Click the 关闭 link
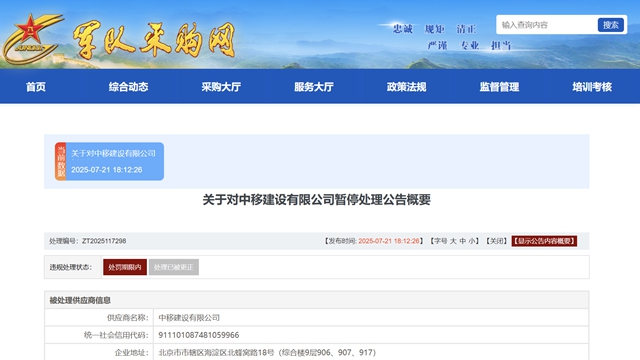This screenshot has width=640, height=360. click(496, 241)
